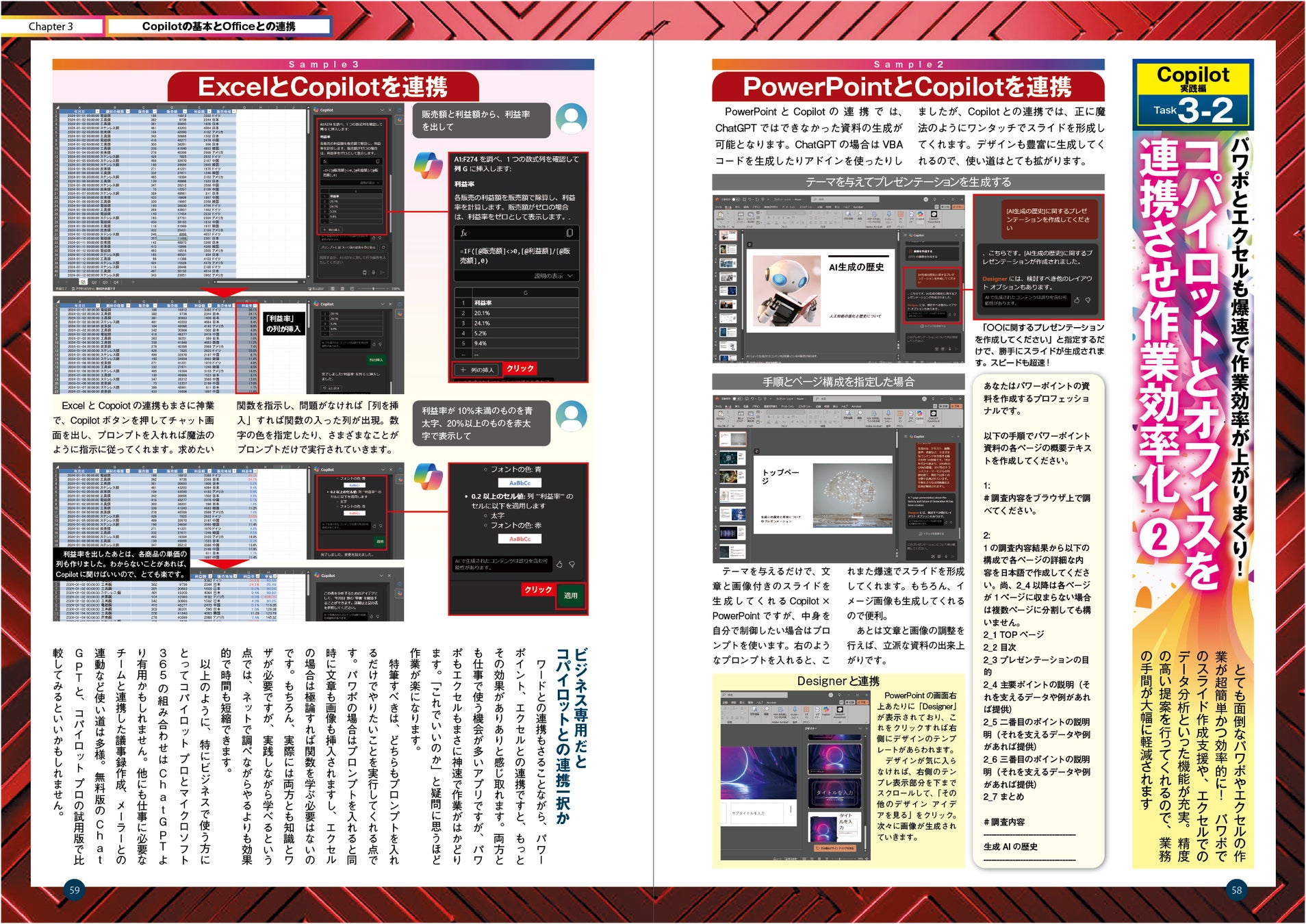Click the ExcelとCopilotを連携 heading
This screenshot has width=1306, height=924.
(323, 87)
